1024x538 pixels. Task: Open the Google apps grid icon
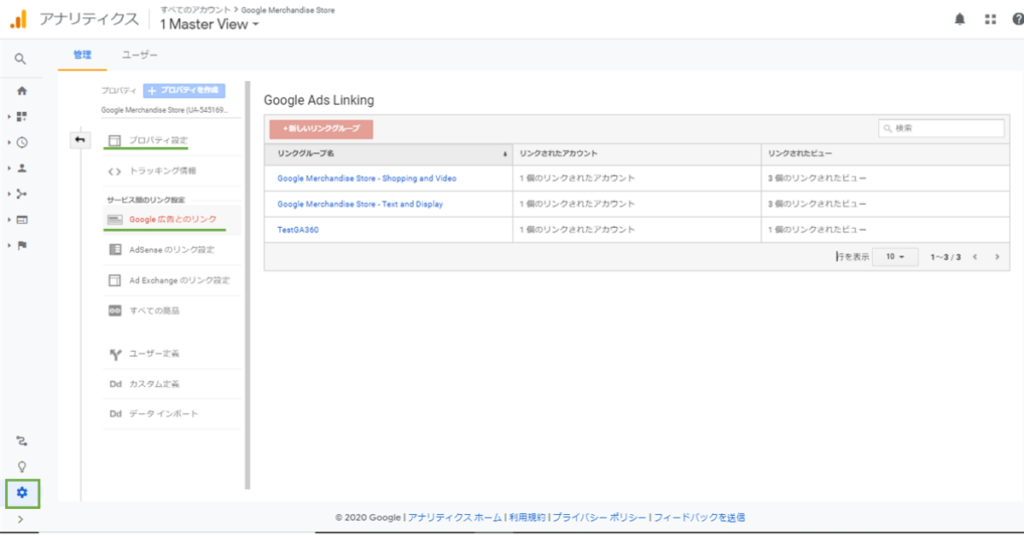coord(990,19)
